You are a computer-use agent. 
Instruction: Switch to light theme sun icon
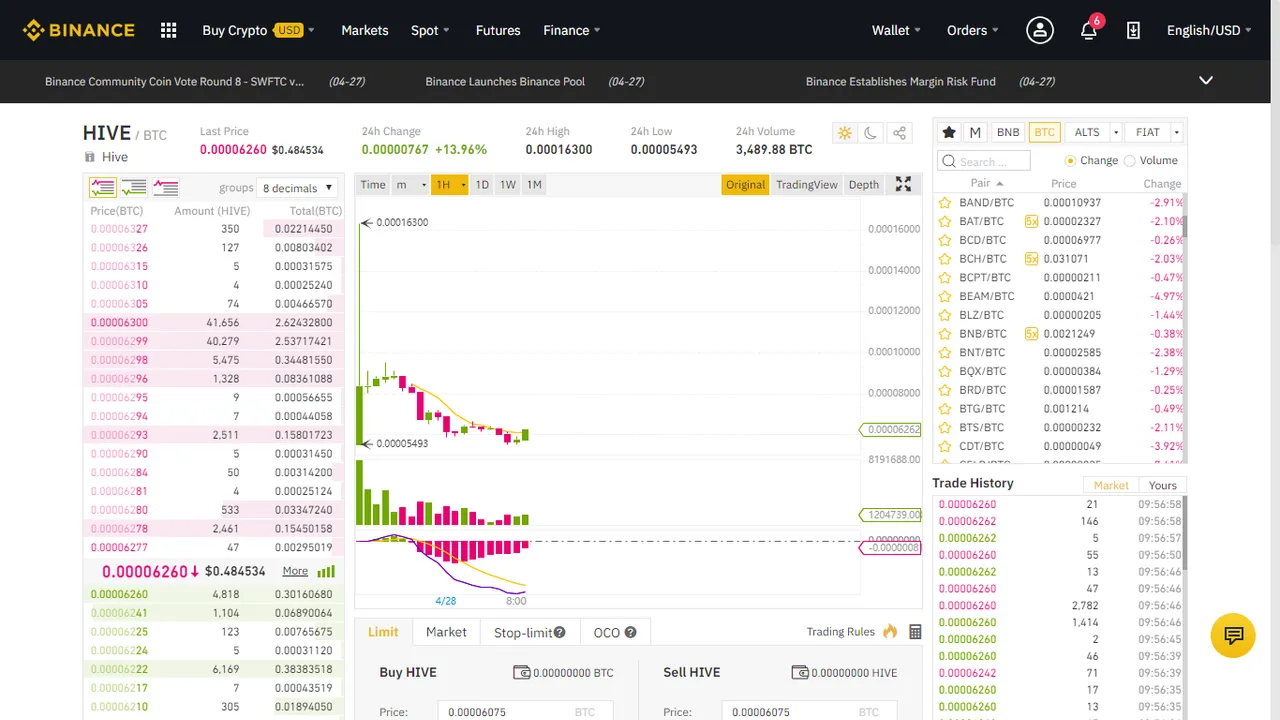coord(845,133)
